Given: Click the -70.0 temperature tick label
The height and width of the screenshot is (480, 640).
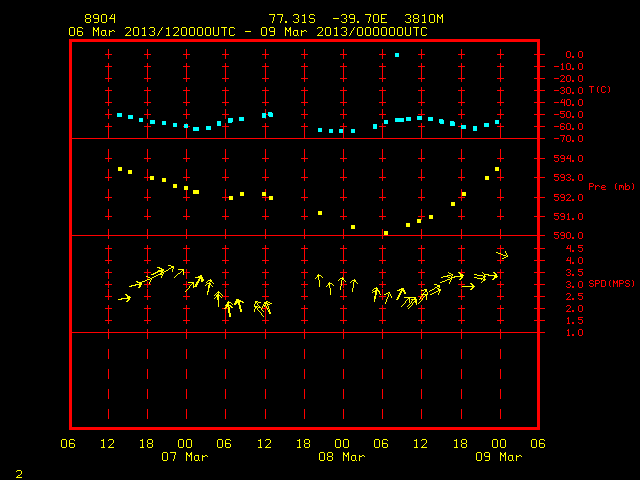Looking at the screenshot, I should [568, 139].
